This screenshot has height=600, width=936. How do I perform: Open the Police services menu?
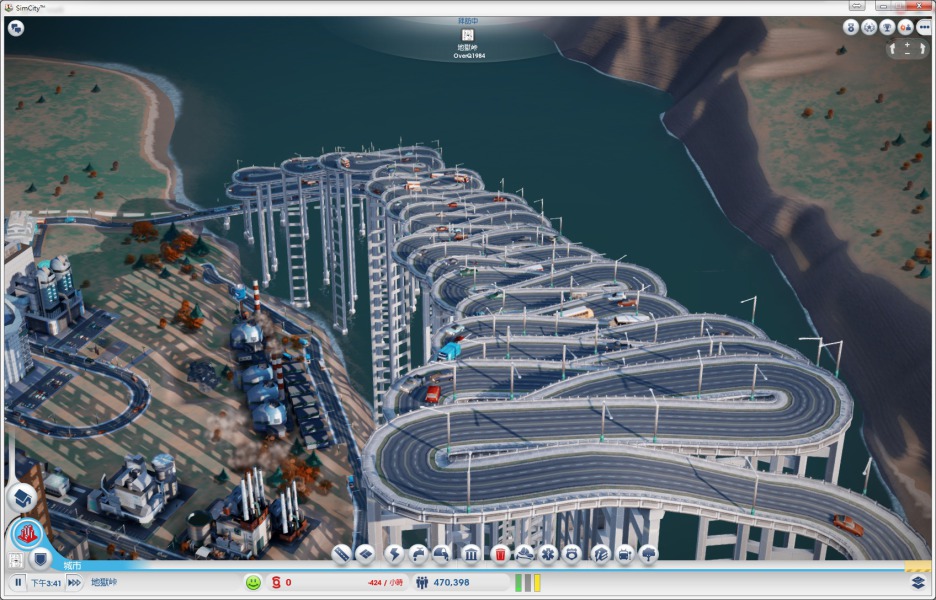coord(572,553)
